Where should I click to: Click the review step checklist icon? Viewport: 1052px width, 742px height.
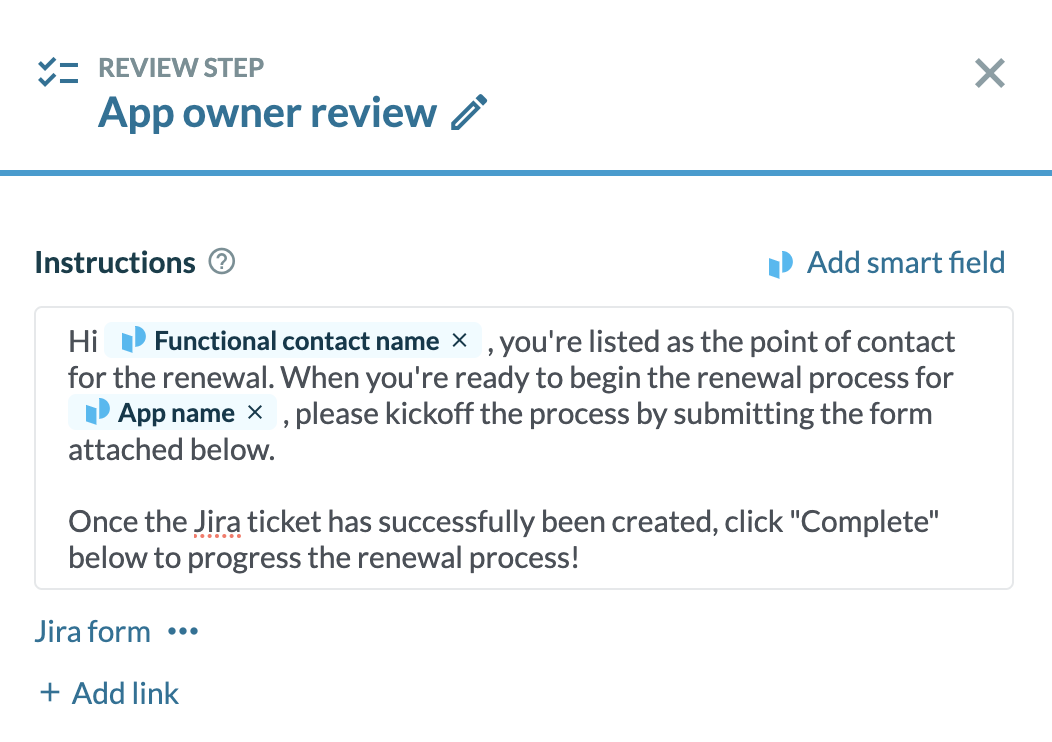coord(58,73)
